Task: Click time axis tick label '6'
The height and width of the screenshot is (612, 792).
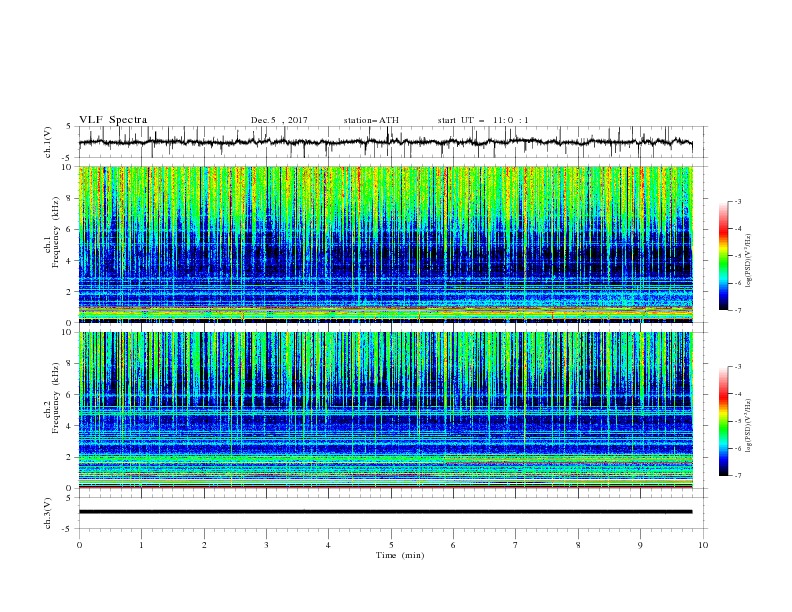Action: (x=453, y=545)
